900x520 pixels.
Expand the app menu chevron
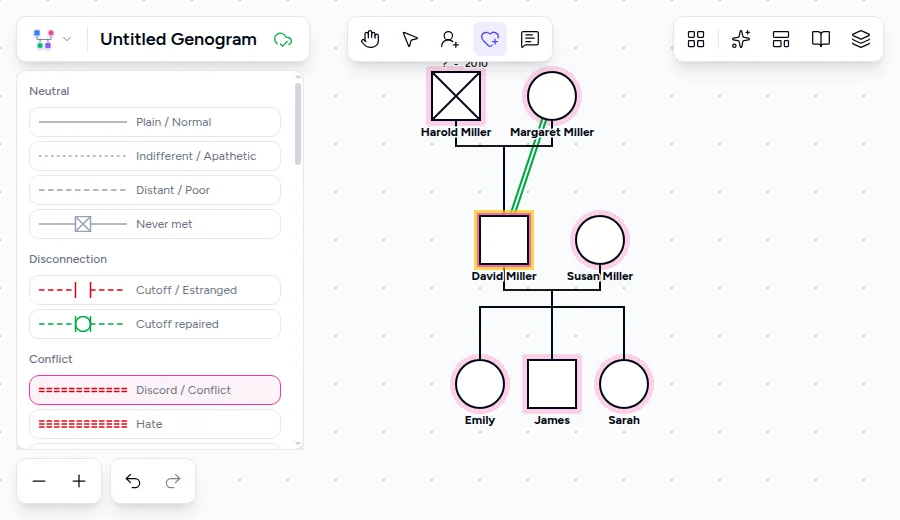67,39
